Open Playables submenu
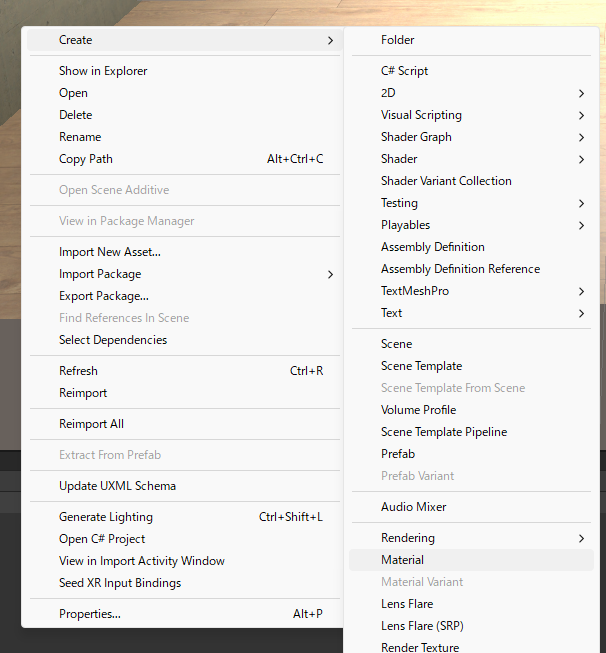Image resolution: width=606 pixels, height=653 pixels. [471, 225]
